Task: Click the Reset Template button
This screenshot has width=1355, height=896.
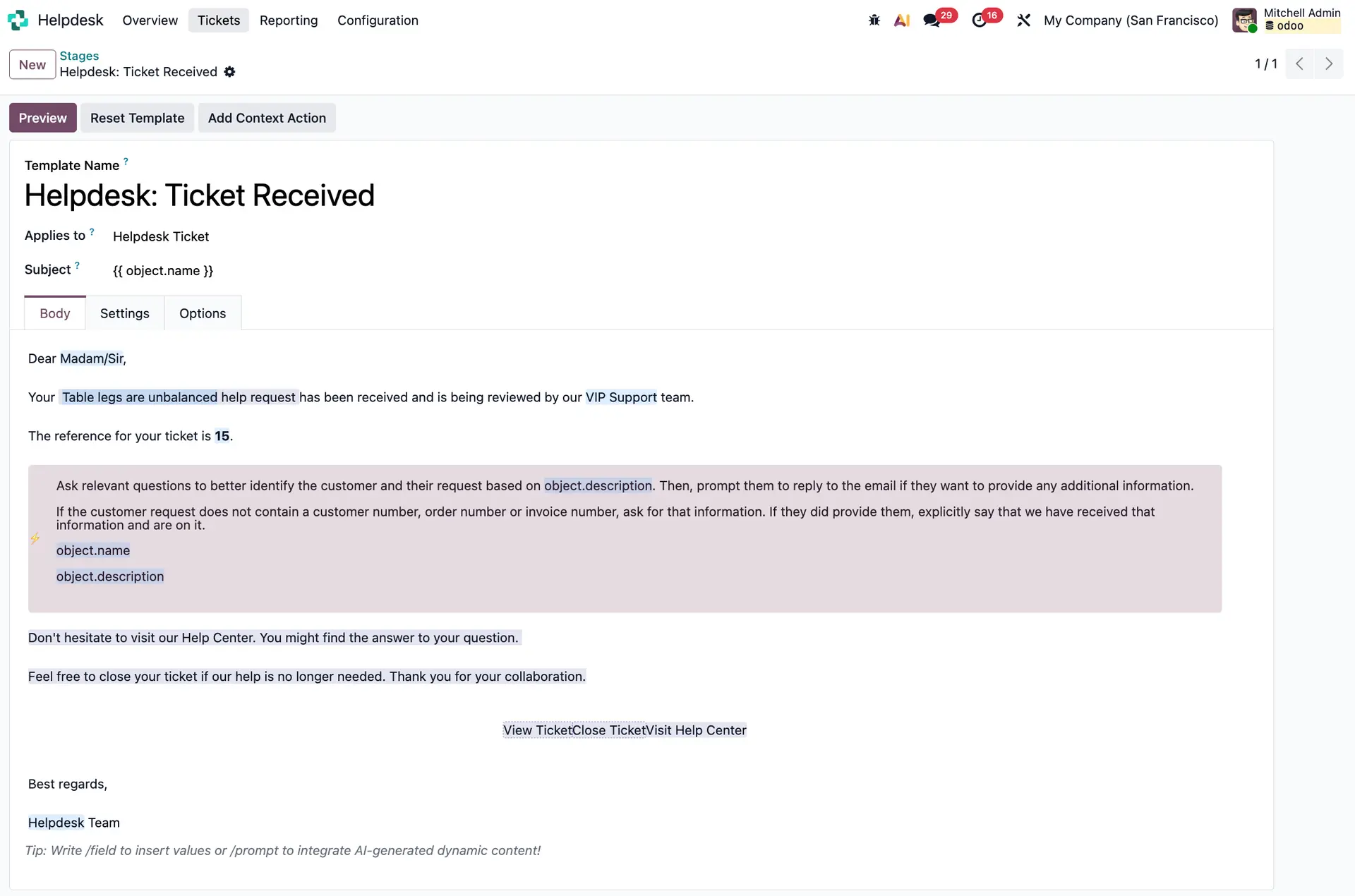Action: (x=137, y=118)
